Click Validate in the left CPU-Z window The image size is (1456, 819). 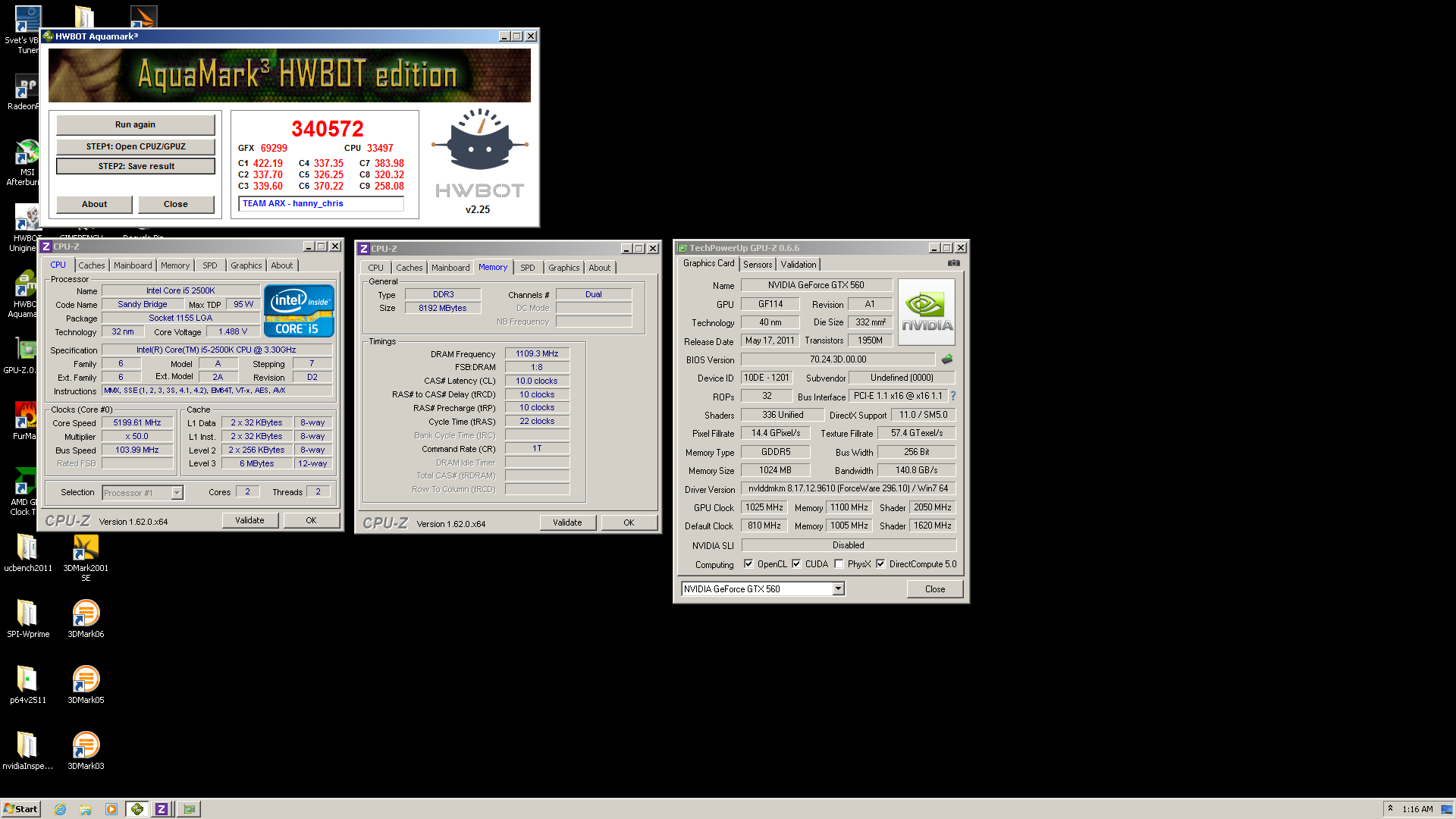click(249, 520)
